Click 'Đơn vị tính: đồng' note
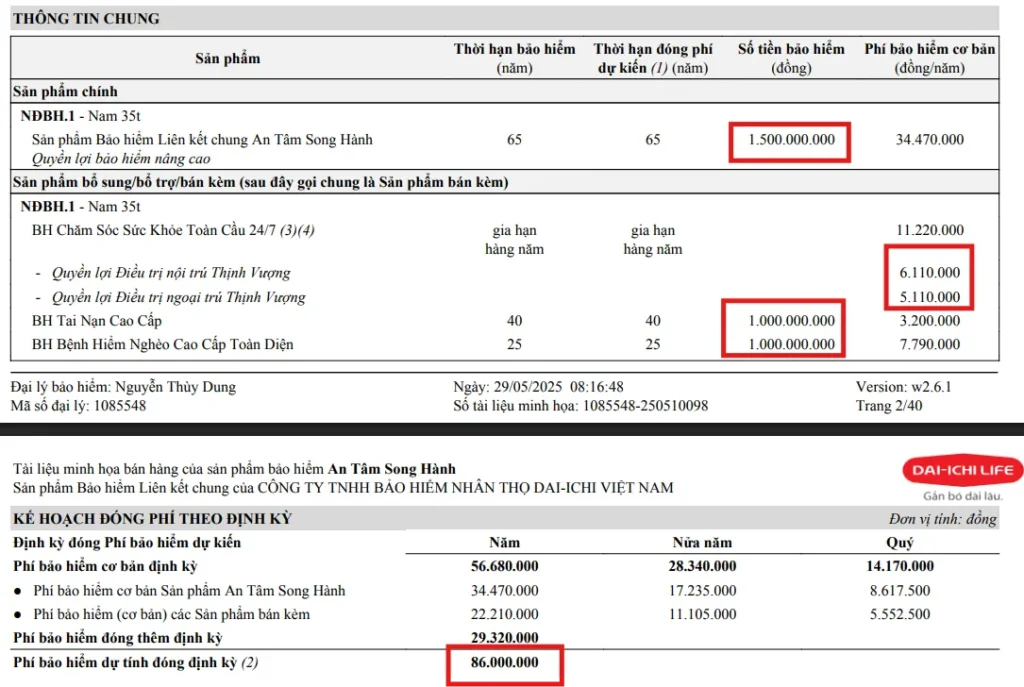Screen dimensions: 1024x687 coord(942,519)
